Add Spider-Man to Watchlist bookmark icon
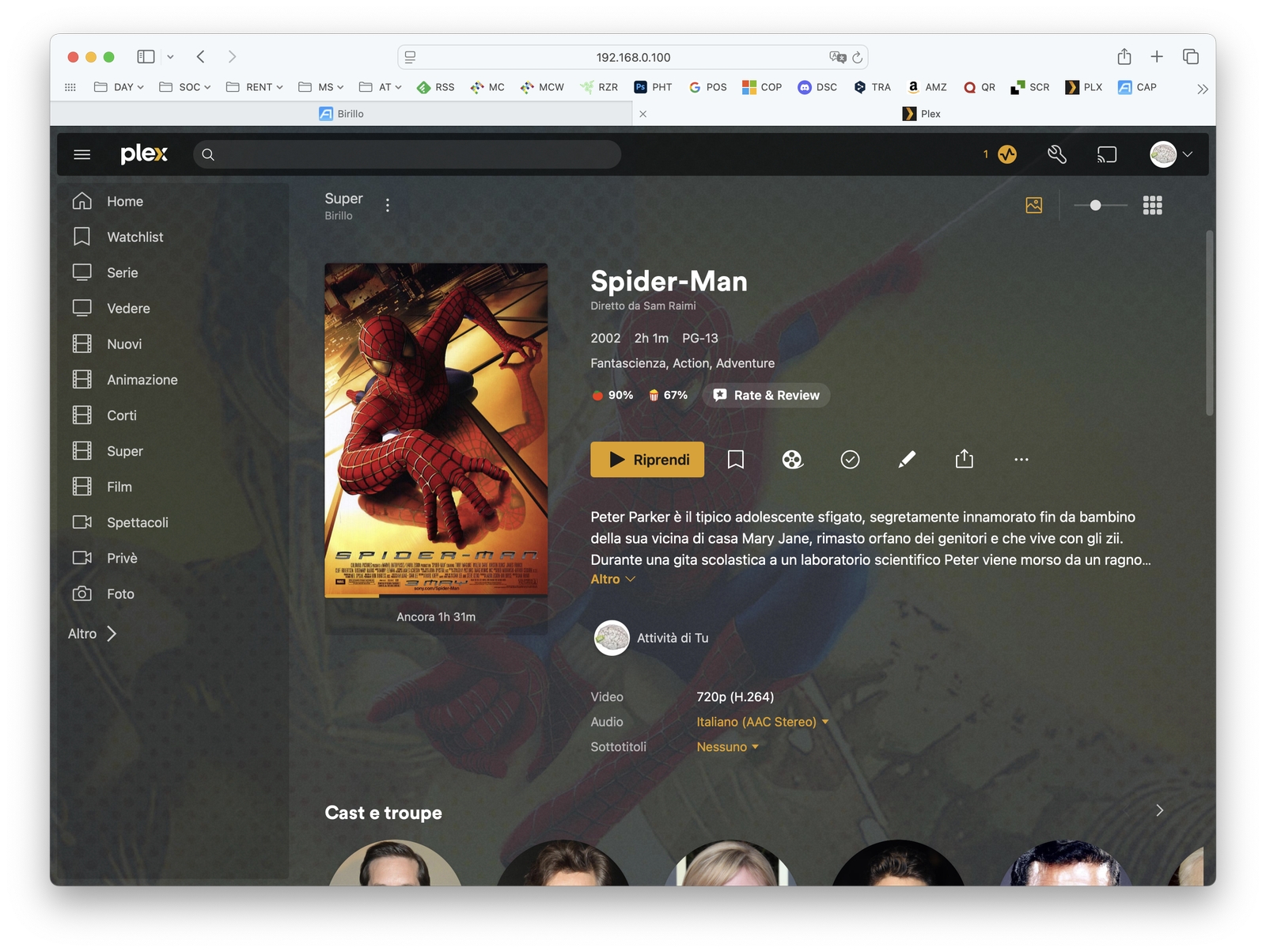1266x952 pixels. (x=736, y=460)
